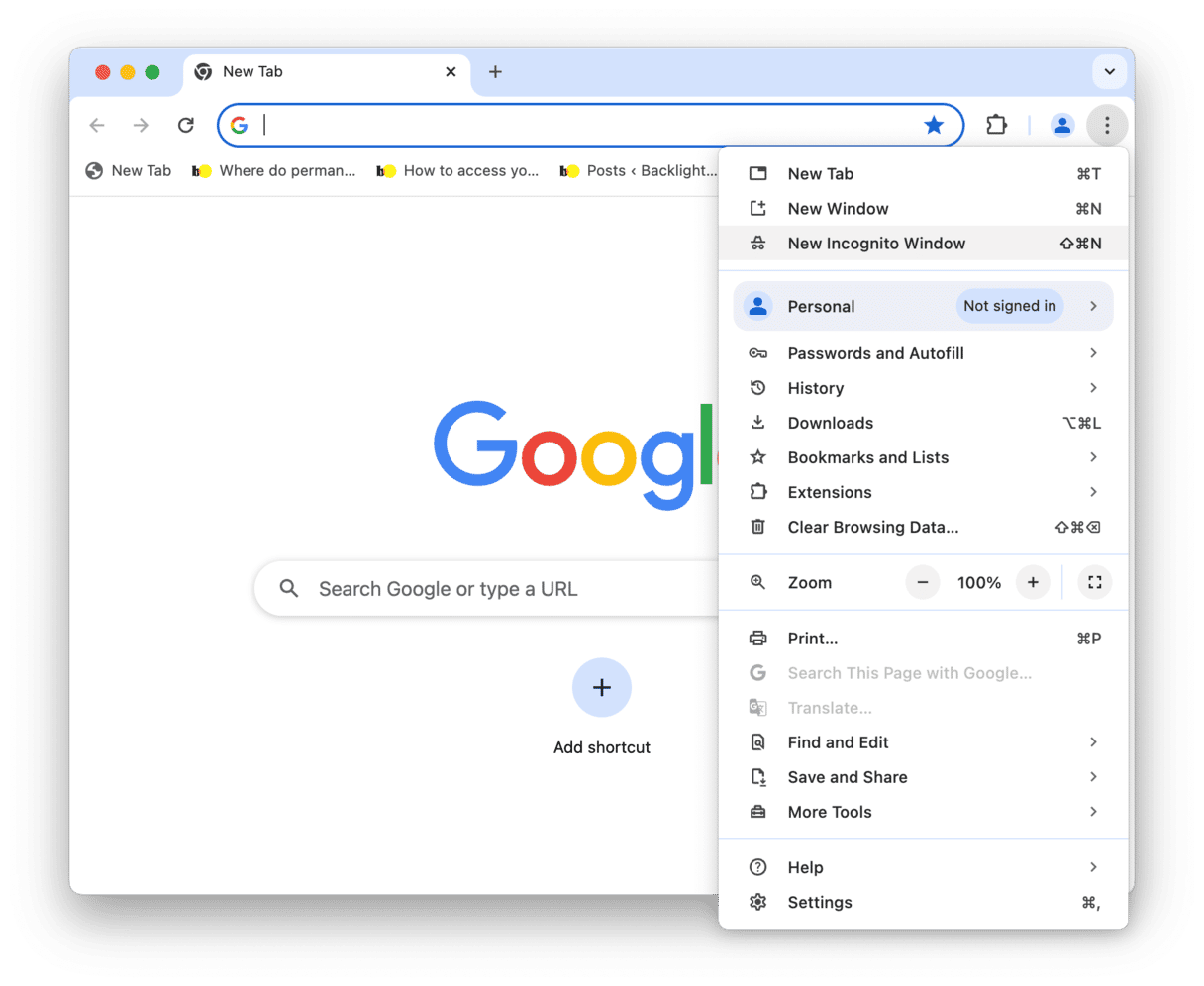Click the star icon beside Bookmarks and Lists
The height and width of the screenshot is (986, 1204).
pos(757,457)
